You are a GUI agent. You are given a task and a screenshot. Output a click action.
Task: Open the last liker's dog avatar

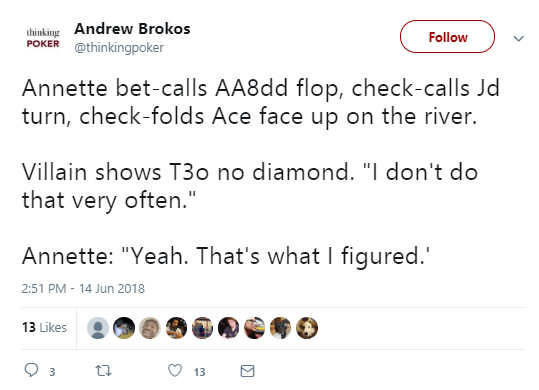[x=307, y=328]
